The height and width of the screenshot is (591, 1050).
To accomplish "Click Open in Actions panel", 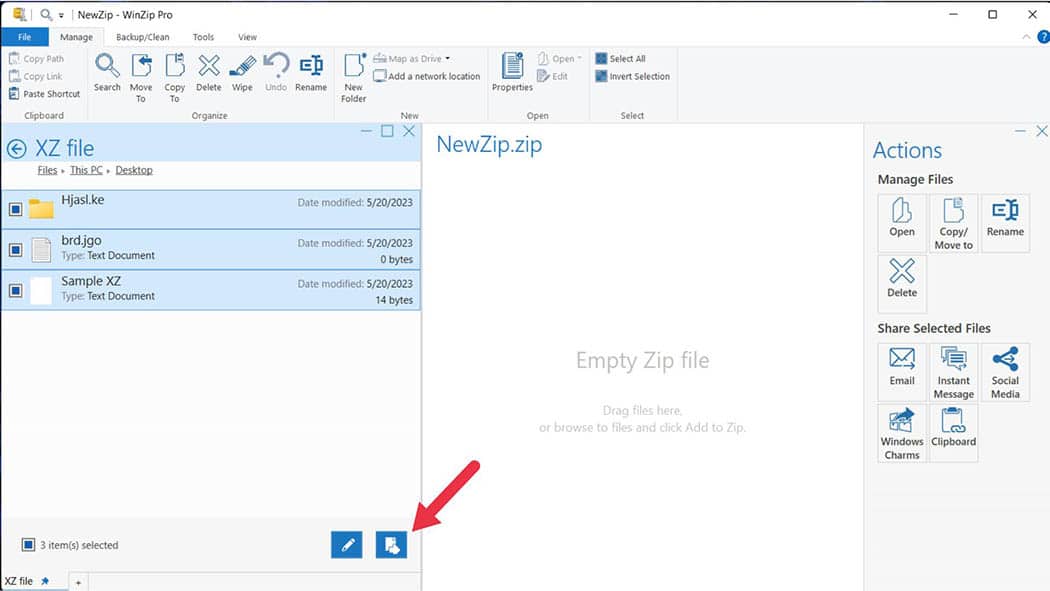I will pos(902,223).
